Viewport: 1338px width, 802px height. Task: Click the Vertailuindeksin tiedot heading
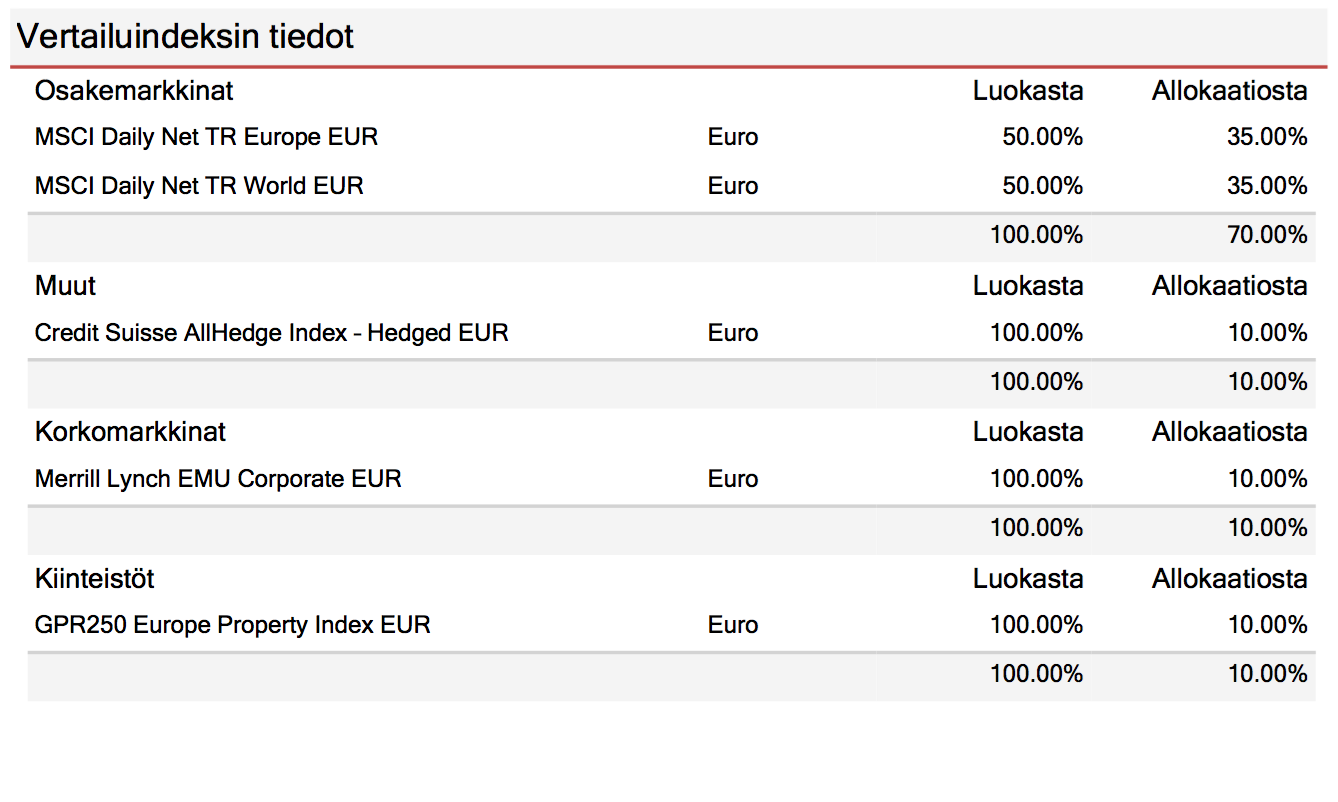coord(186,37)
